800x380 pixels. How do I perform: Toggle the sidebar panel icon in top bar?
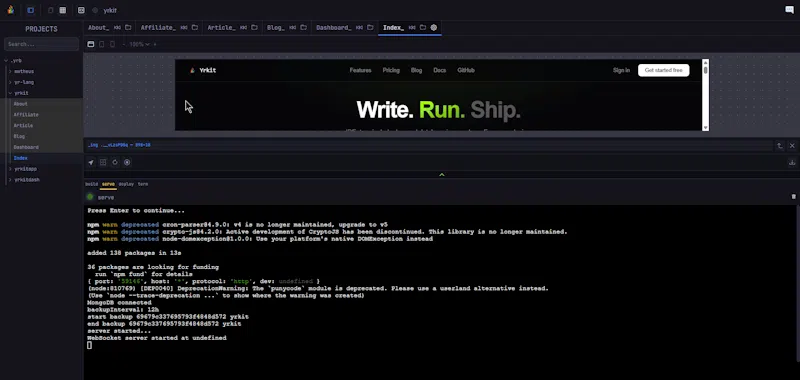coord(31,10)
